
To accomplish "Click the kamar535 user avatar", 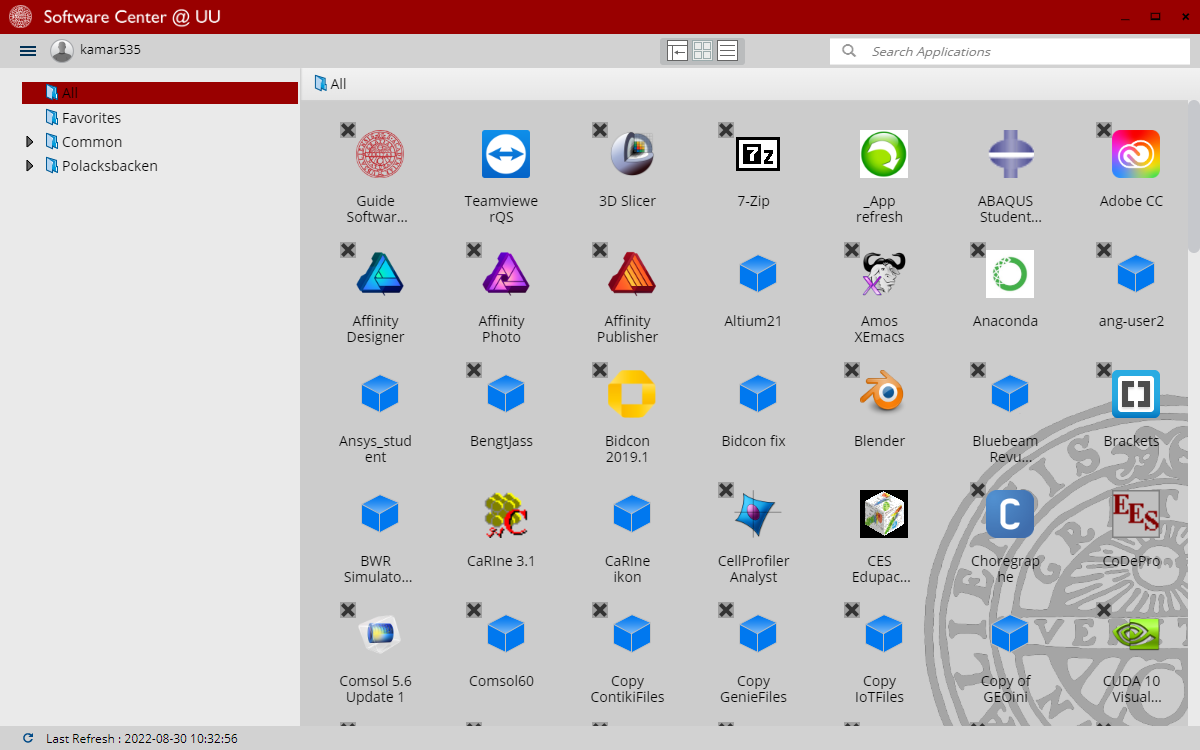I will pyautogui.click(x=62, y=51).
